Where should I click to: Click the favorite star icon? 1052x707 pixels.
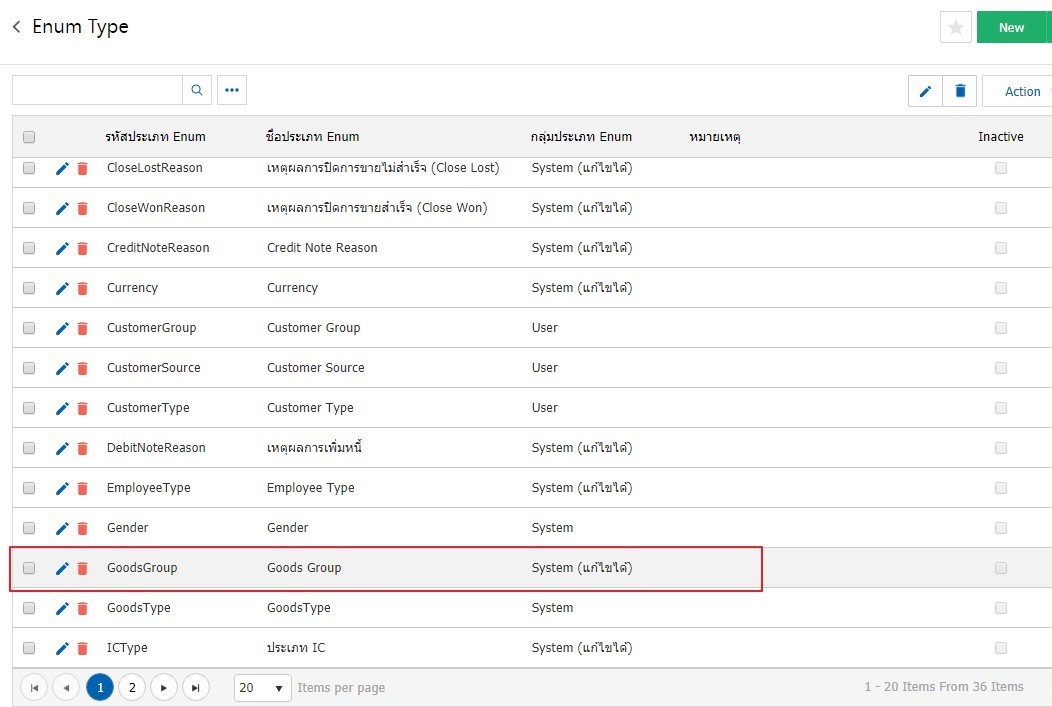955,28
